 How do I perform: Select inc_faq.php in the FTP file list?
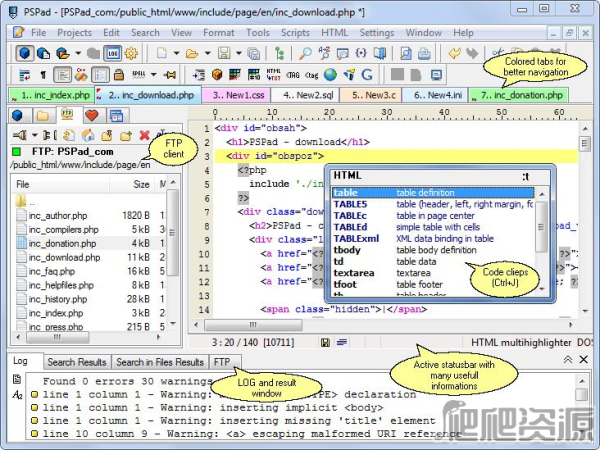click(52, 271)
